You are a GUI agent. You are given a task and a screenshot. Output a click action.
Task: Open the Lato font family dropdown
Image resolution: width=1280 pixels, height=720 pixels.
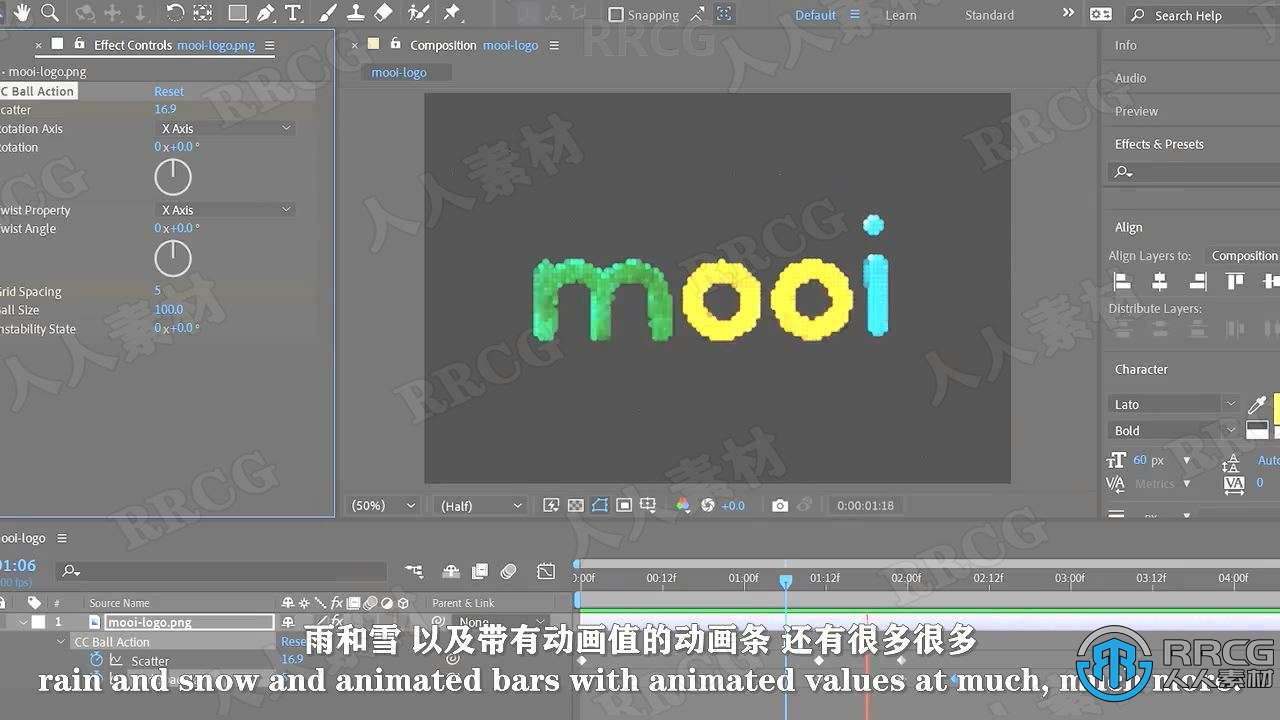click(x=1173, y=404)
